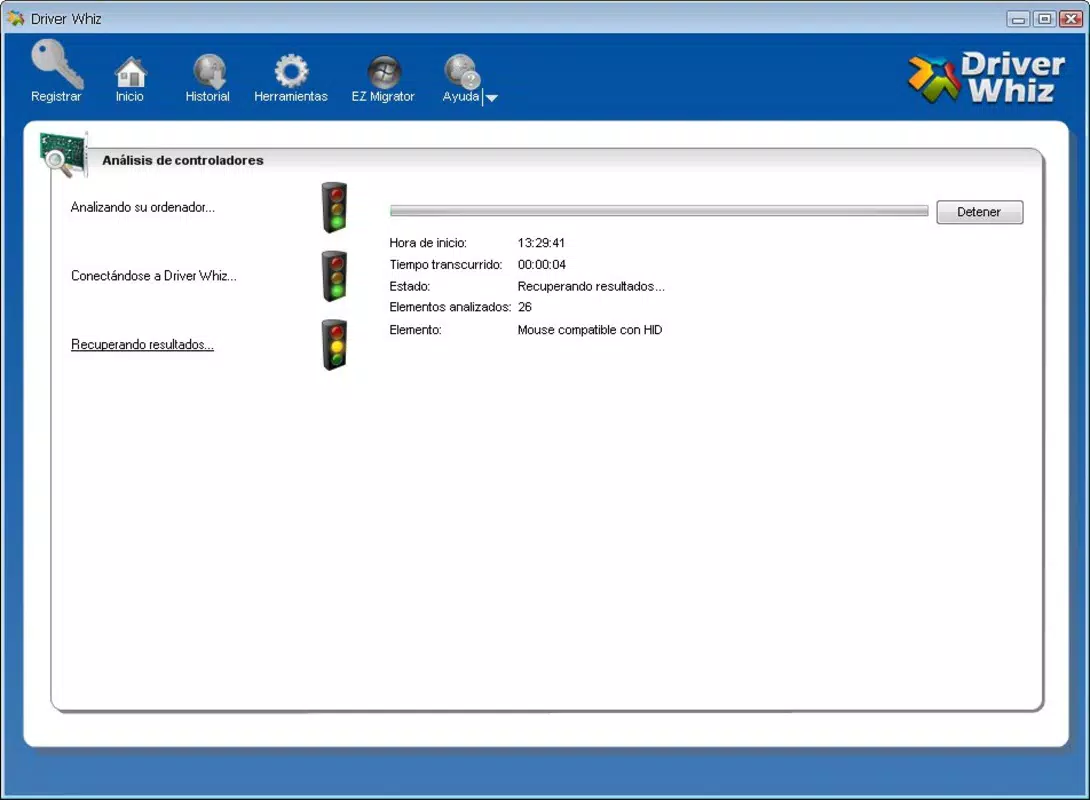
Task: Click the Elementos analizados count 26
Action: point(525,307)
